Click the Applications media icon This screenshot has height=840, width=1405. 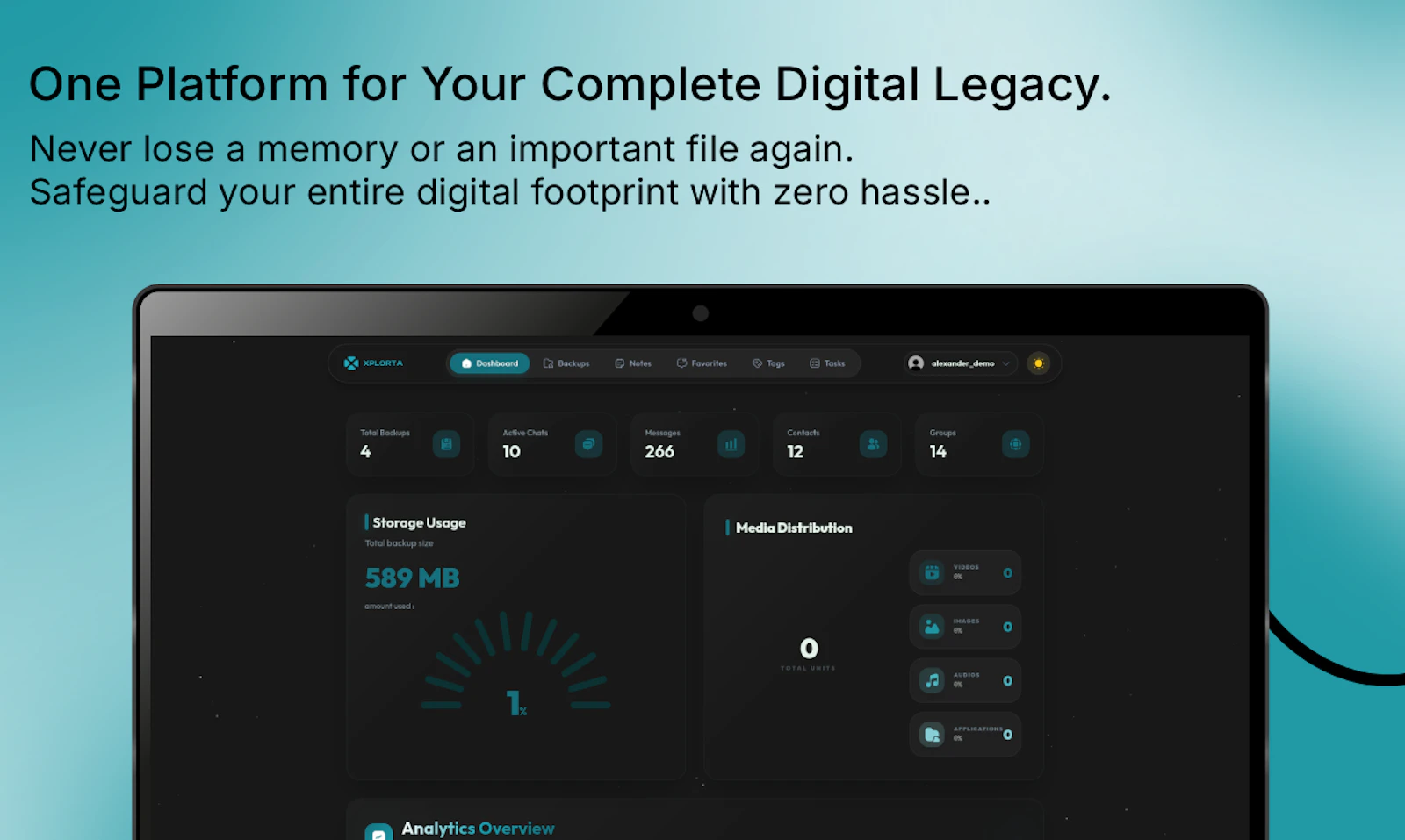[932, 734]
